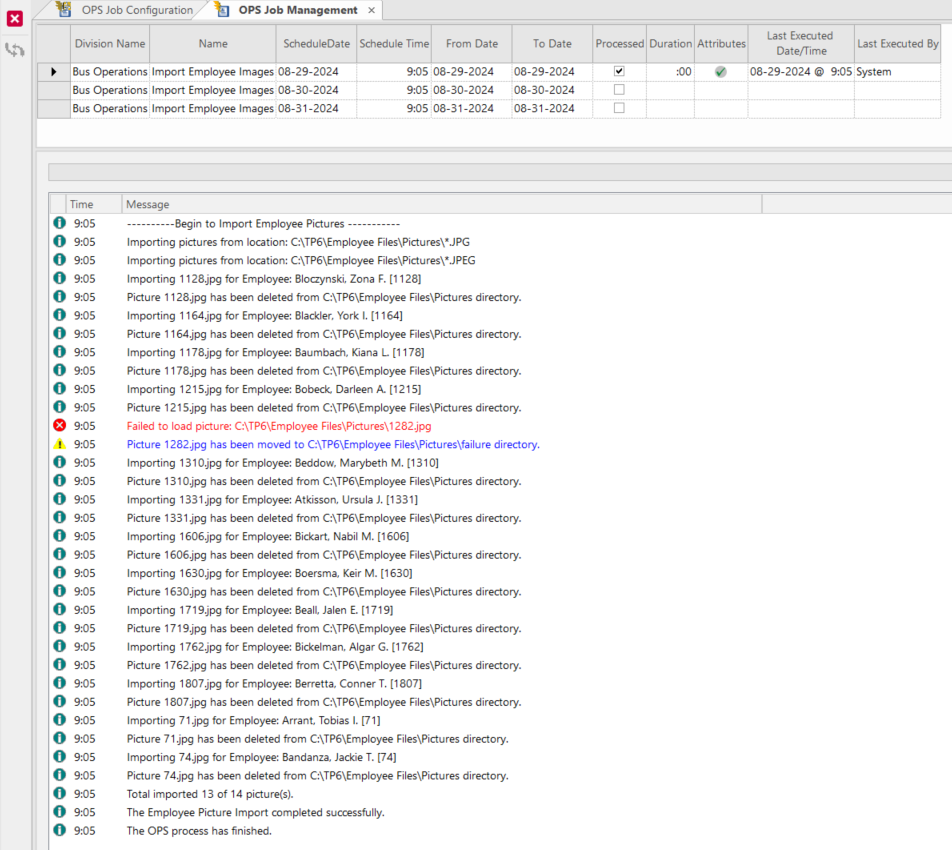Select the 'Failed to load picture' log message

[279, 426]
